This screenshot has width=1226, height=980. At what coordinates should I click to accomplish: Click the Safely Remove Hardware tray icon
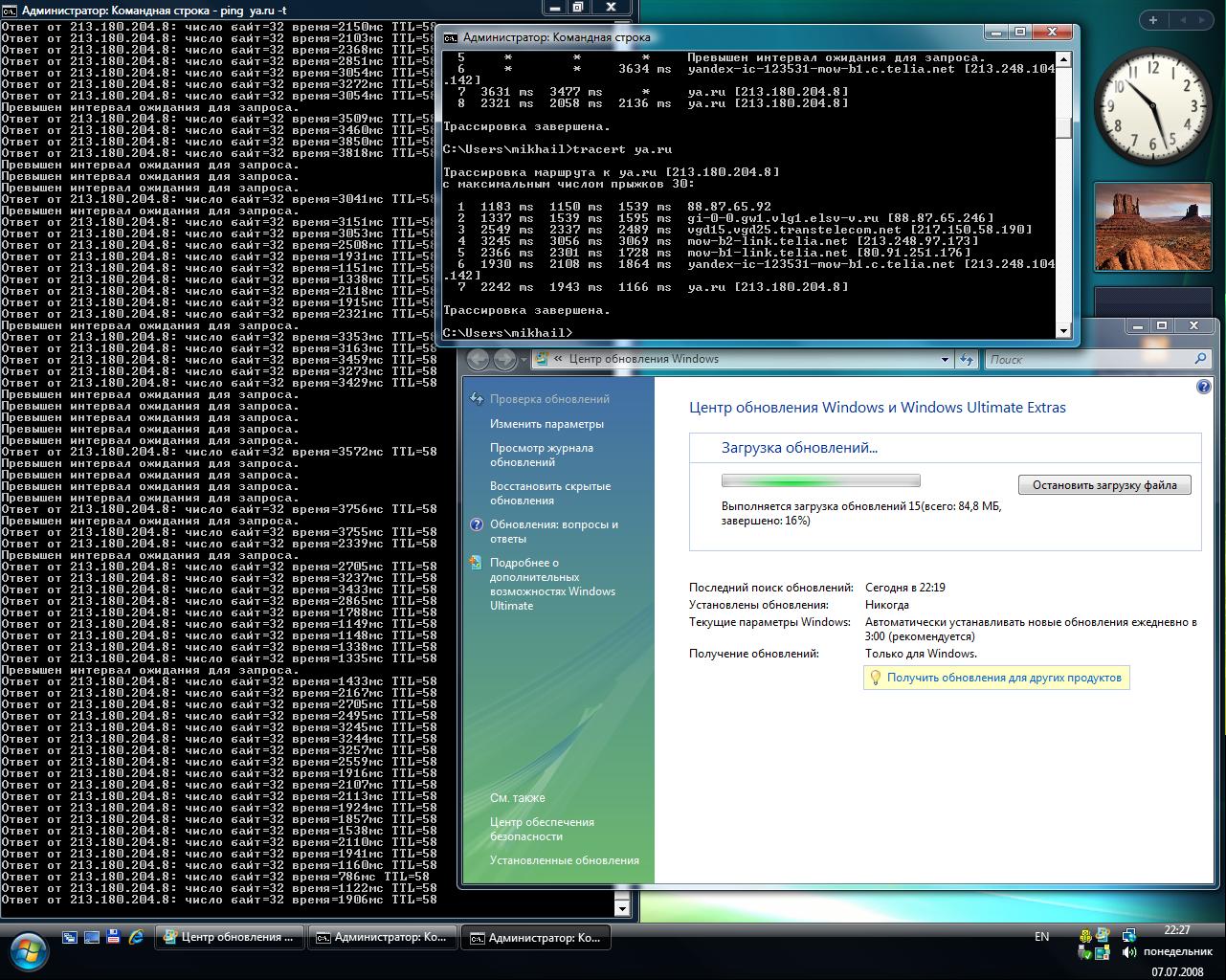[x=1085, y=952]
